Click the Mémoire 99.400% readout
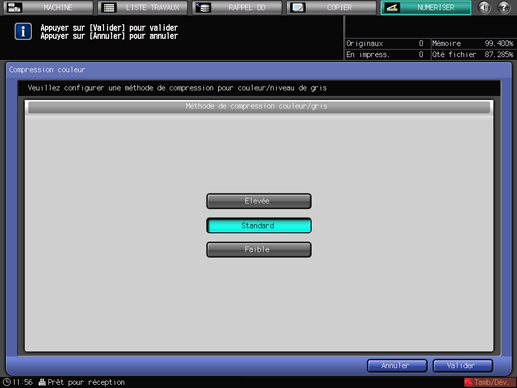Screen dimensions: 517x388 coord(473,43)
